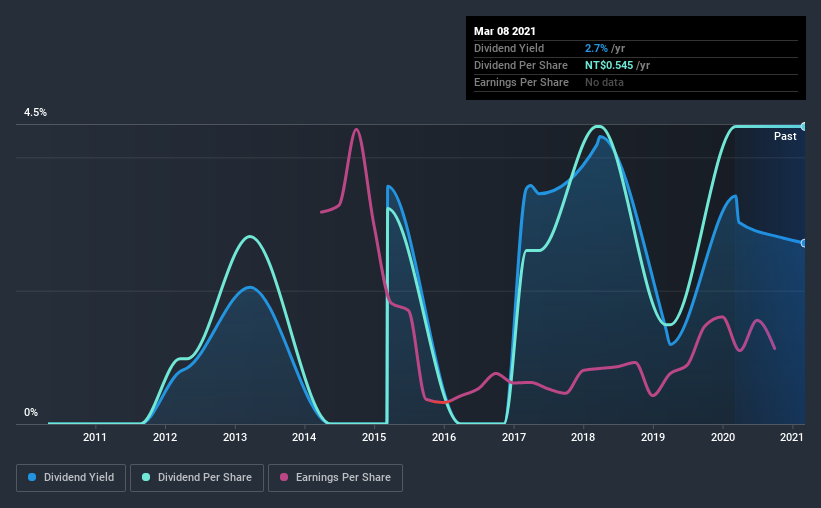The width and height of the screenshot is (821, 508).
Task: Click the 0% y-axis label
Action: 31,413
